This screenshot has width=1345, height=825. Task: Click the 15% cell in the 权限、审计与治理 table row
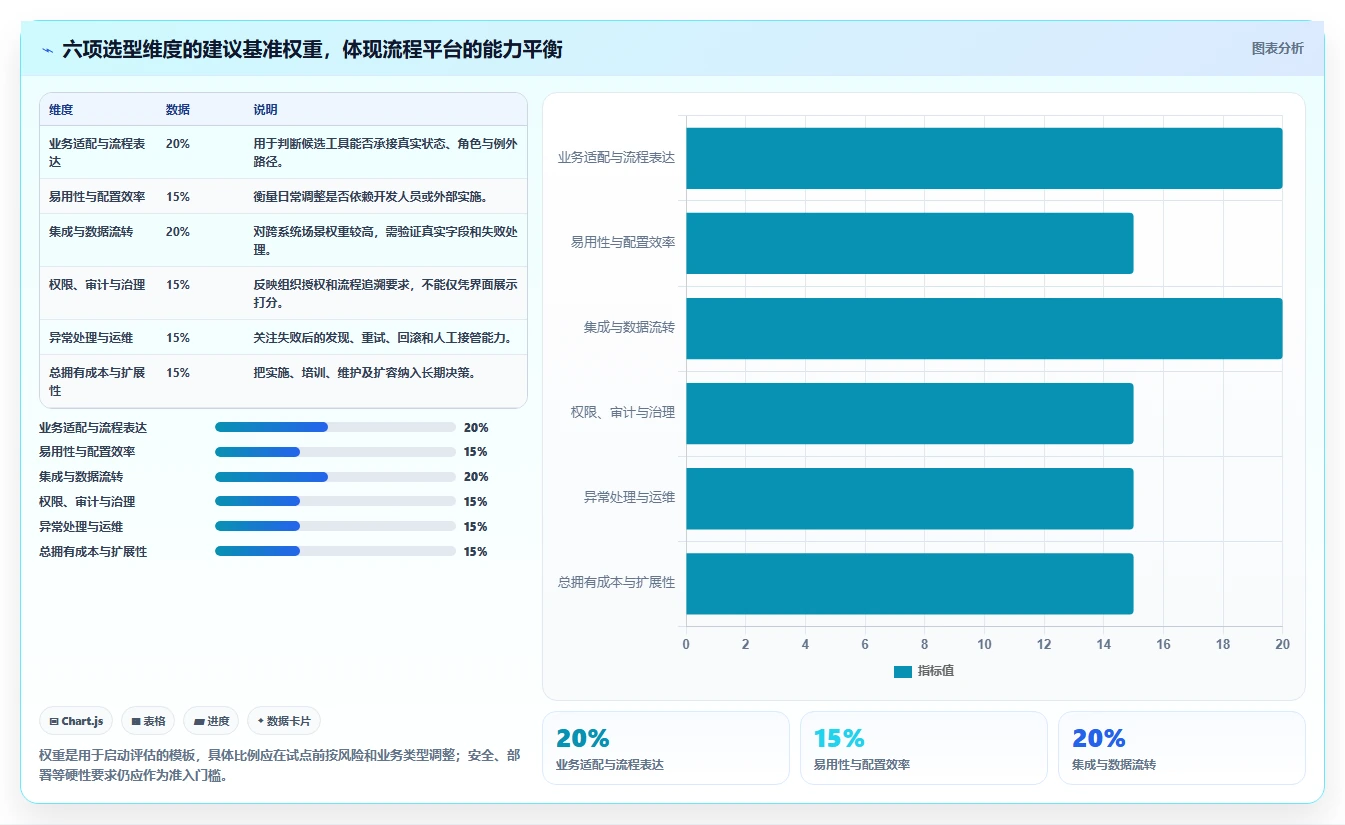click(x=178, y=285)
